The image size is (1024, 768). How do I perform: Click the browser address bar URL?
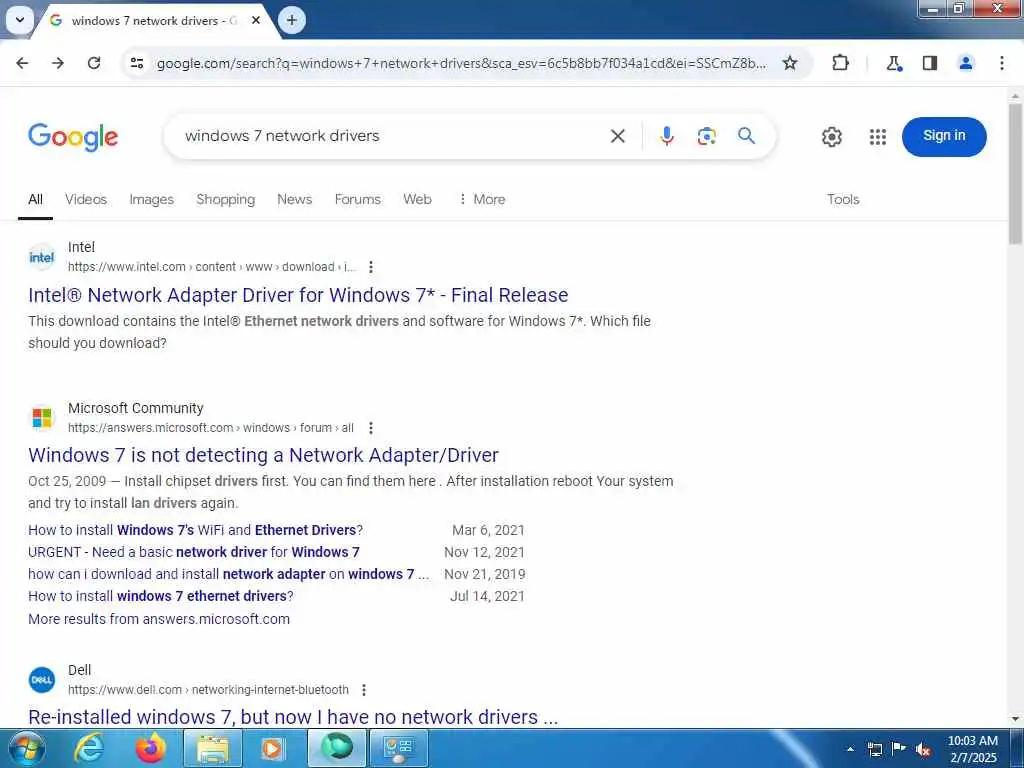click(461, 63)
